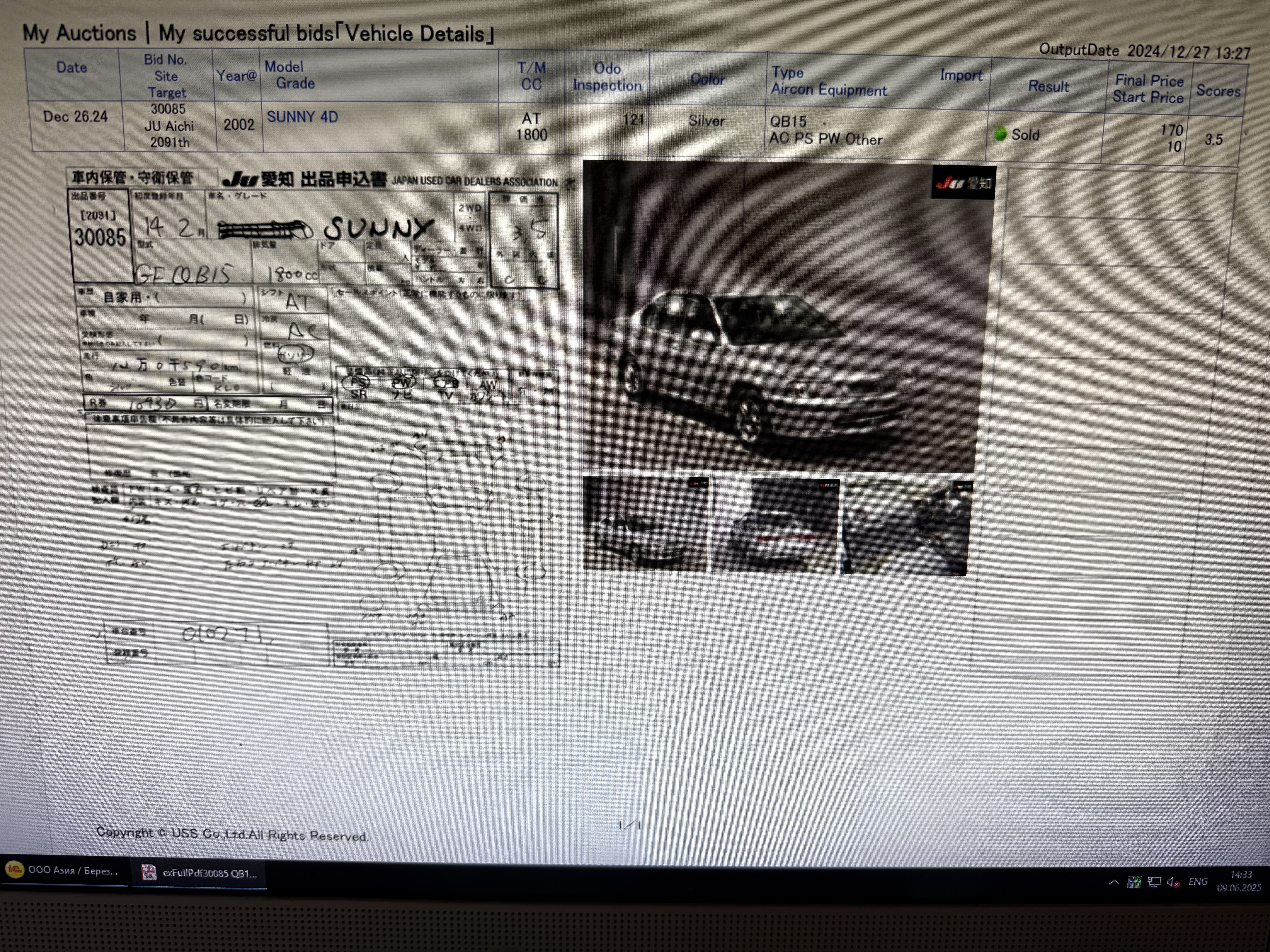This screenshot has width=1270, height=952.
Task: Click the green Sold status dot
Action: [x=1000, y=134]
